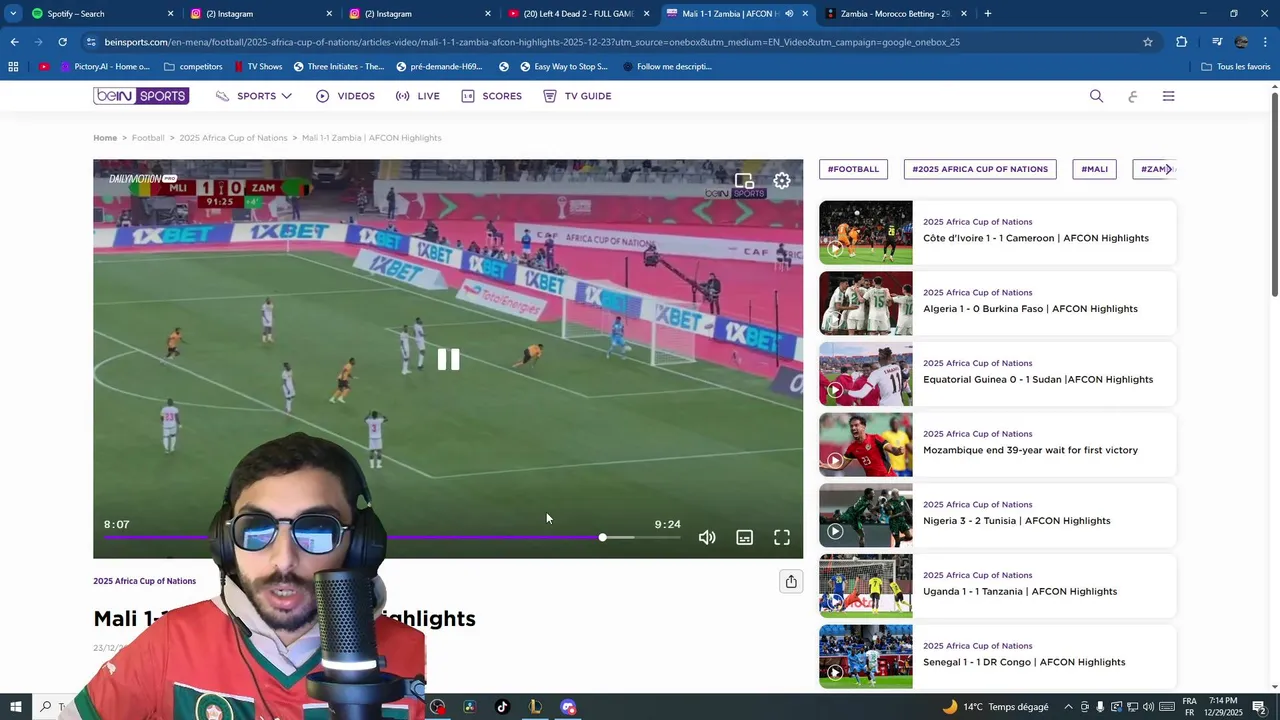Open video settings gear

(782, 181)
